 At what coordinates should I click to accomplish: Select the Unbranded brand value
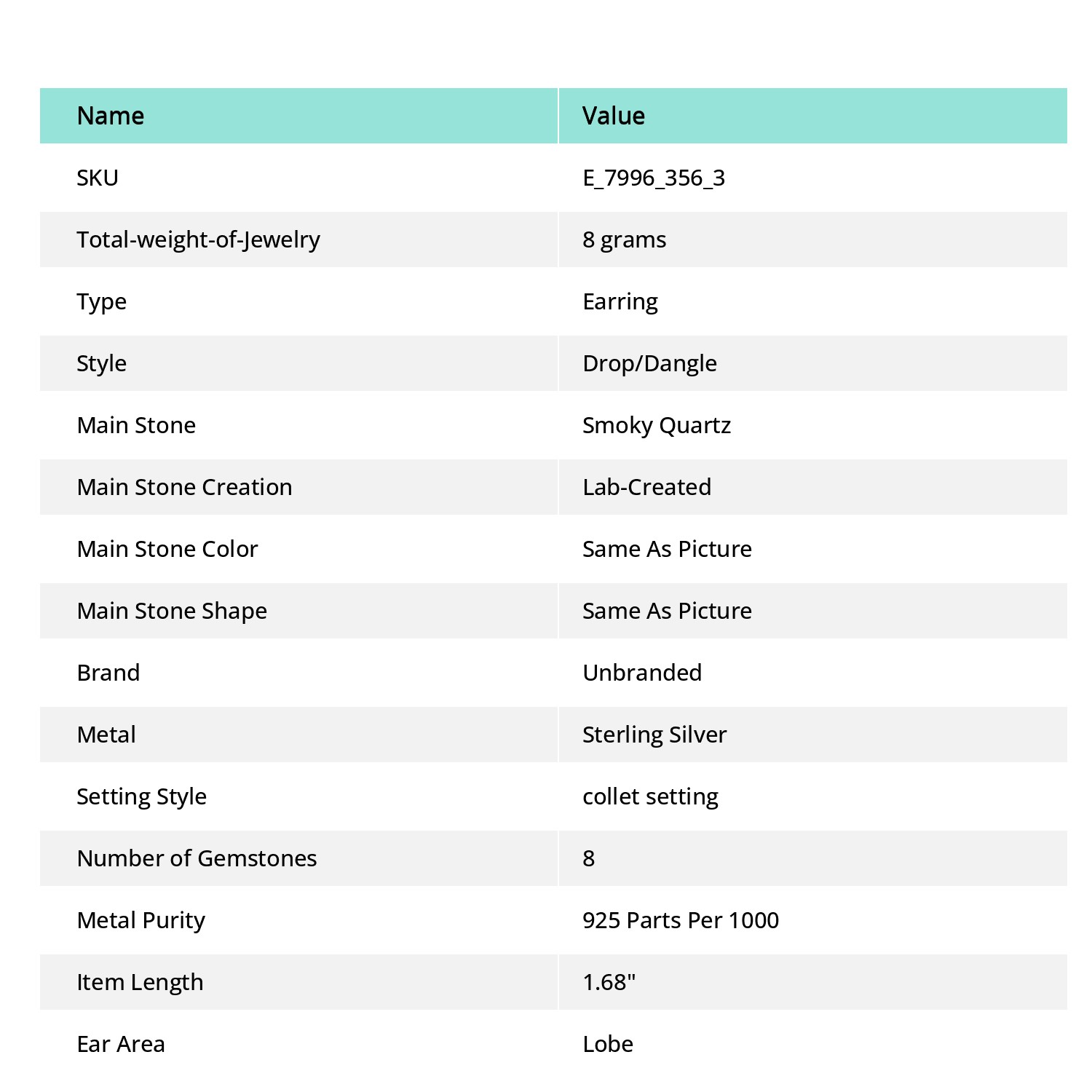[x=642, y=673]
